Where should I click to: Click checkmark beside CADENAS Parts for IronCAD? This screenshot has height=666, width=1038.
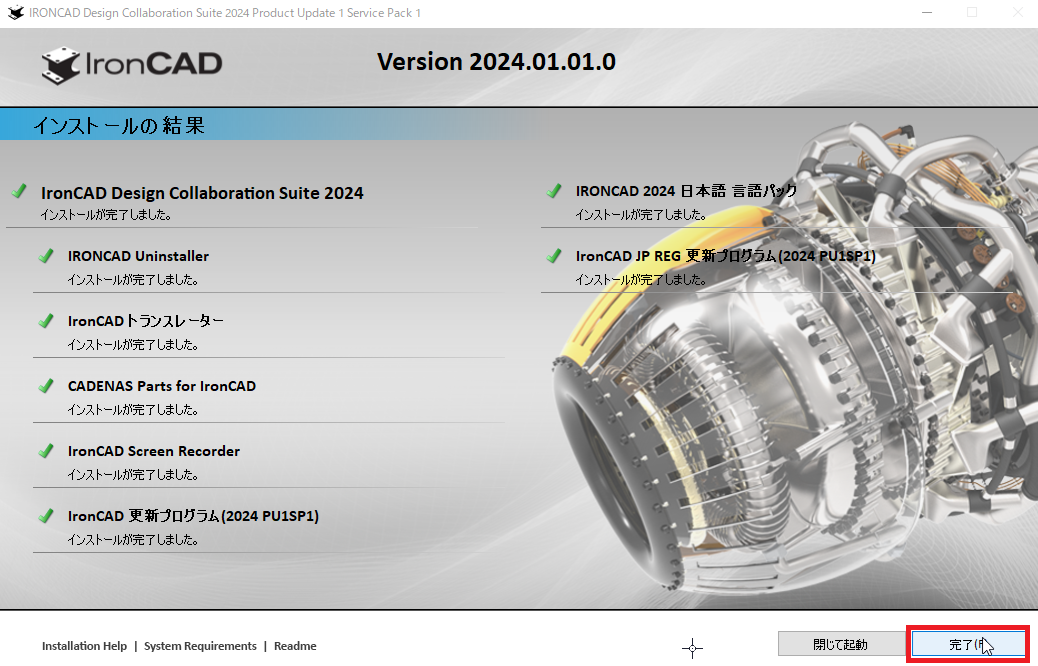[46, 385]
